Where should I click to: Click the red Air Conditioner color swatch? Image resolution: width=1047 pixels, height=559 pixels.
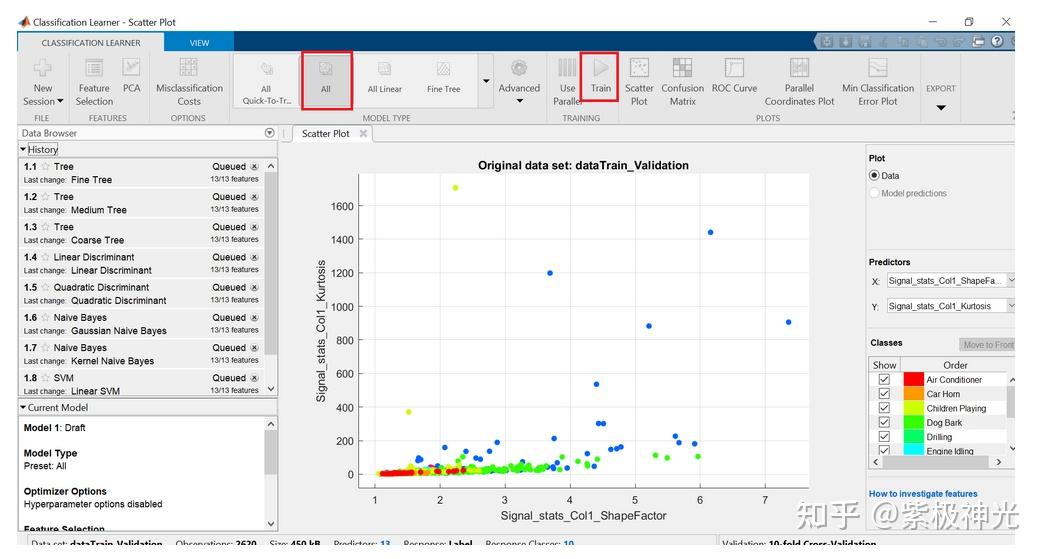(x=913, y=379)
